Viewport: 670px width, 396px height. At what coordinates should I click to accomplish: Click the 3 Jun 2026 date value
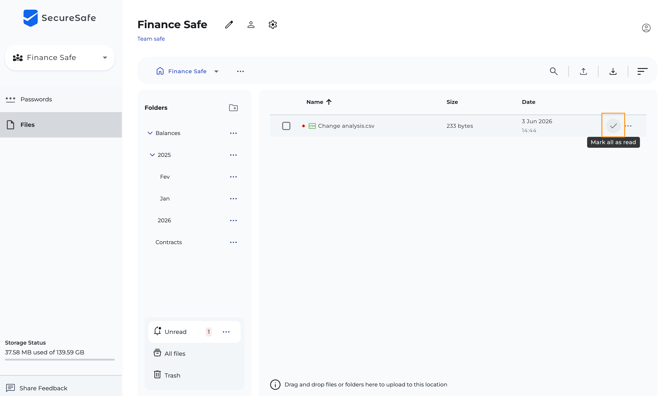[x=537, y=121]
